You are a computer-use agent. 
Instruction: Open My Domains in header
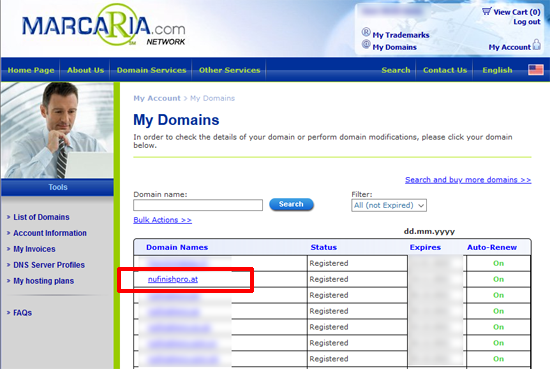[x=394, y=47]
